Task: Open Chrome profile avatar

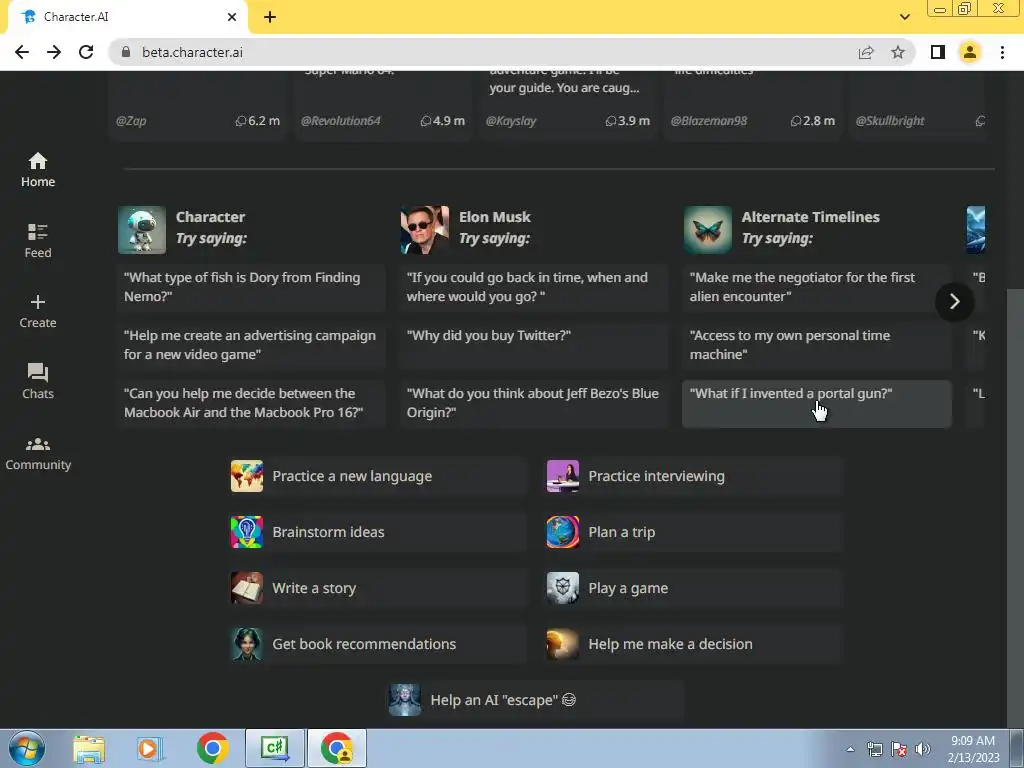Action: point(970,52)
